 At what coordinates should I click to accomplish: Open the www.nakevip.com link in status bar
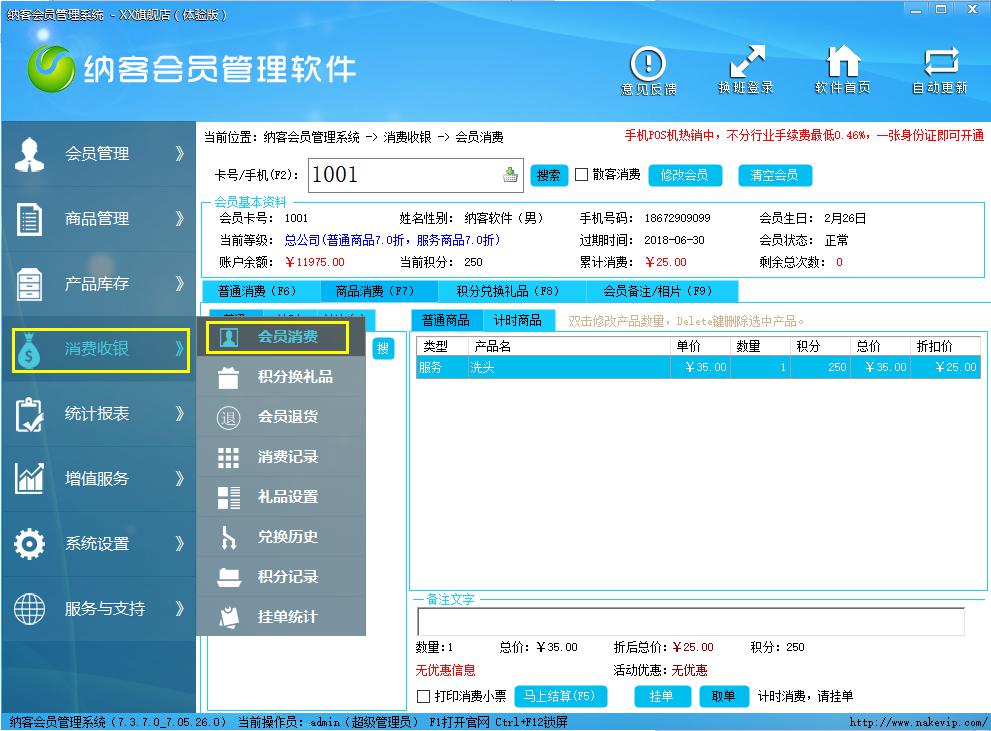pos(917,722)
